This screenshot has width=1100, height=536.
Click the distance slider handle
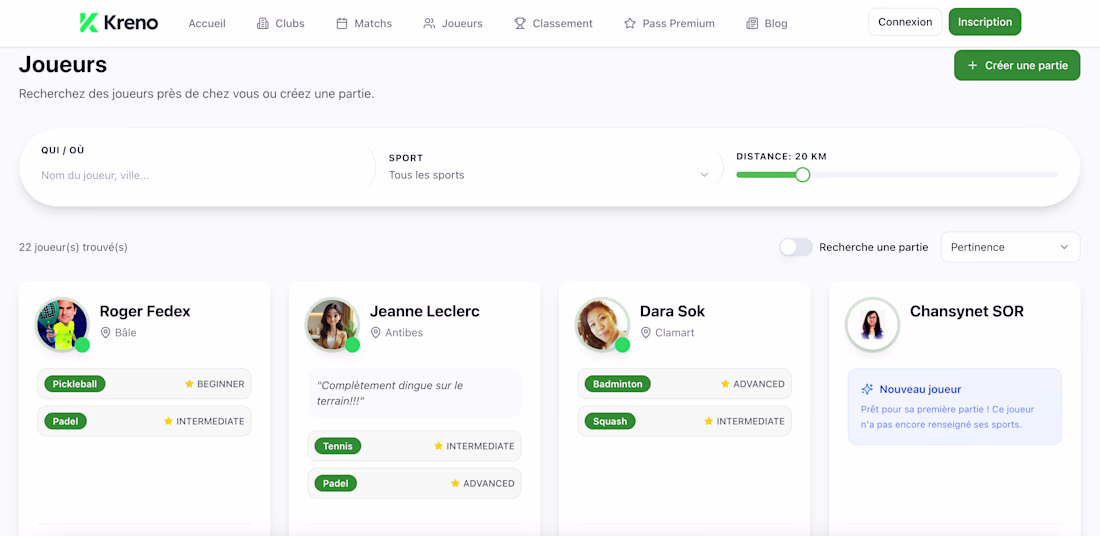pyautogui.click(x=803, y=175)
